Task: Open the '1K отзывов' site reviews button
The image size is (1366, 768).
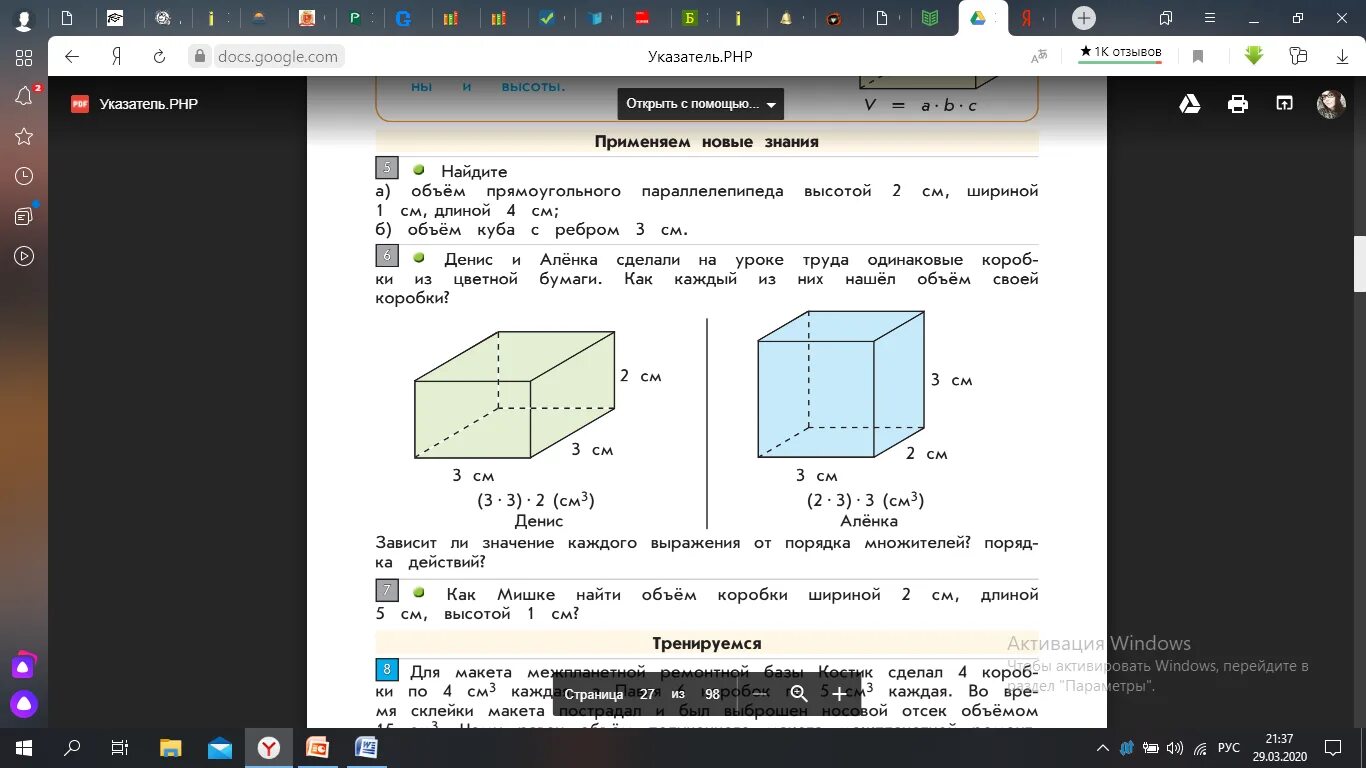Action: (x=1120, y=52)
